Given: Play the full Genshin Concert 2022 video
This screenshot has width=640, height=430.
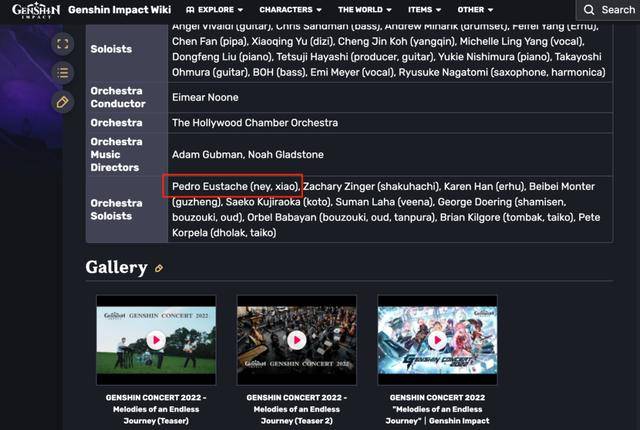Looking at the screenshot, I should pyautogui.click(x=438, y=340).
